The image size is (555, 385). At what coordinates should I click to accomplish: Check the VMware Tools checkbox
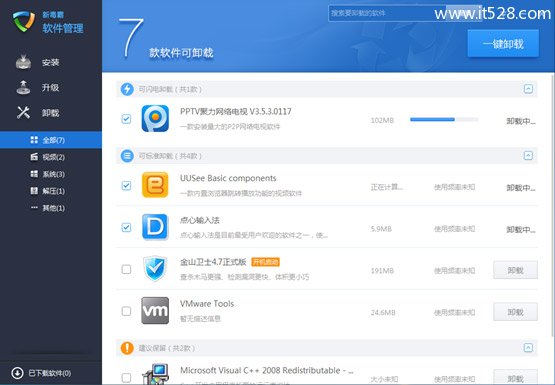click(126, 311)
